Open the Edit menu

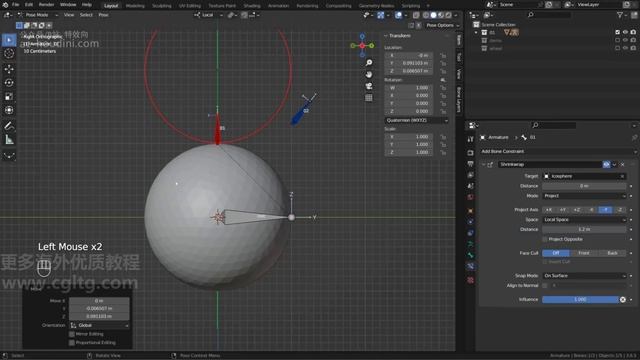[29, 4]
